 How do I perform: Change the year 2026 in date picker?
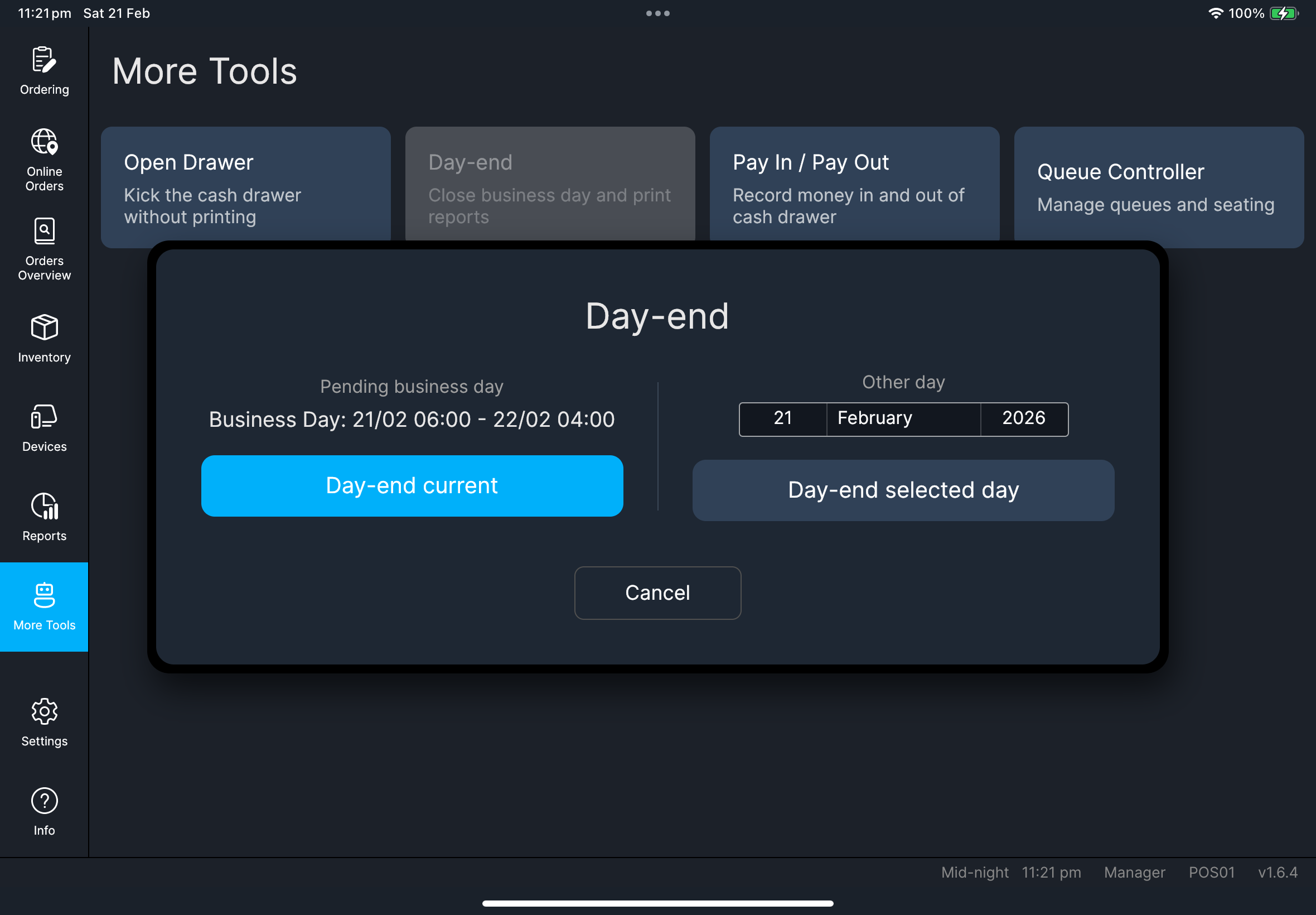click(1023, 418)
